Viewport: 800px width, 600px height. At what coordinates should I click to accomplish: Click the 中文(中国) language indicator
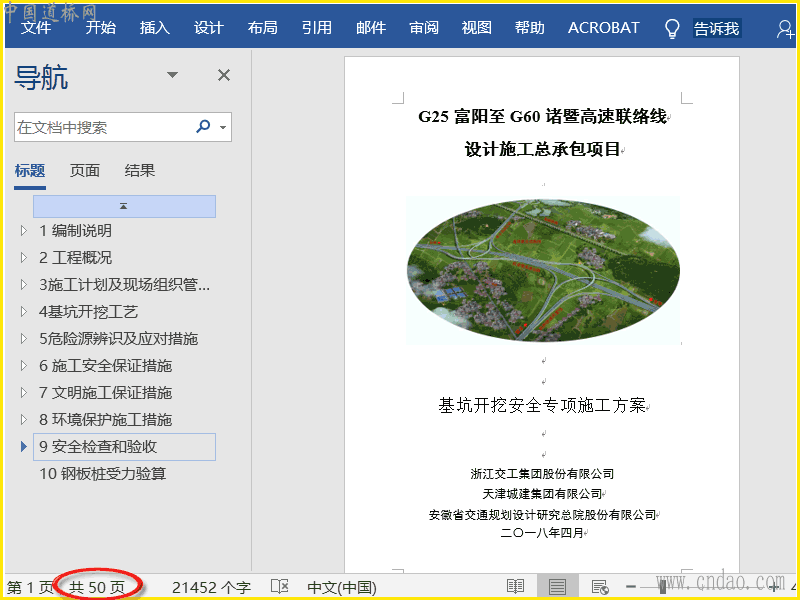(x=341, y=587)
